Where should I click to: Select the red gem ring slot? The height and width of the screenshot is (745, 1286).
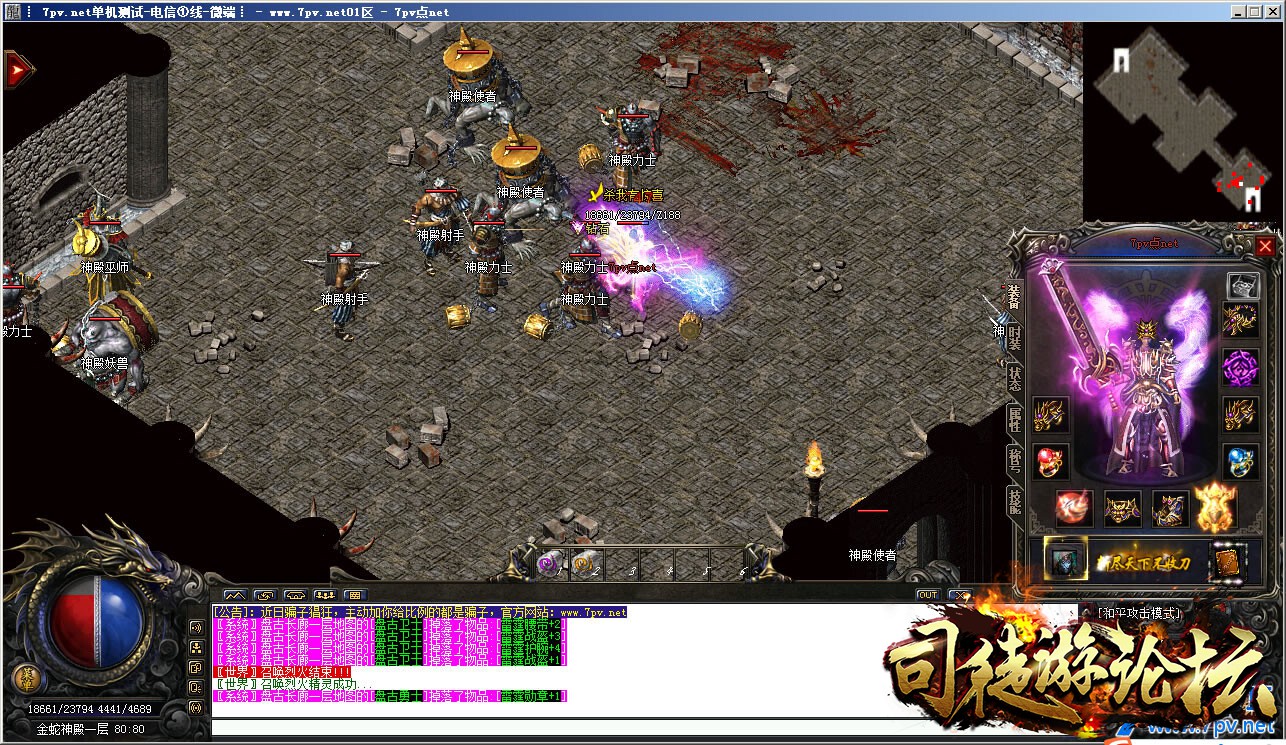(x=1050, y=461)
